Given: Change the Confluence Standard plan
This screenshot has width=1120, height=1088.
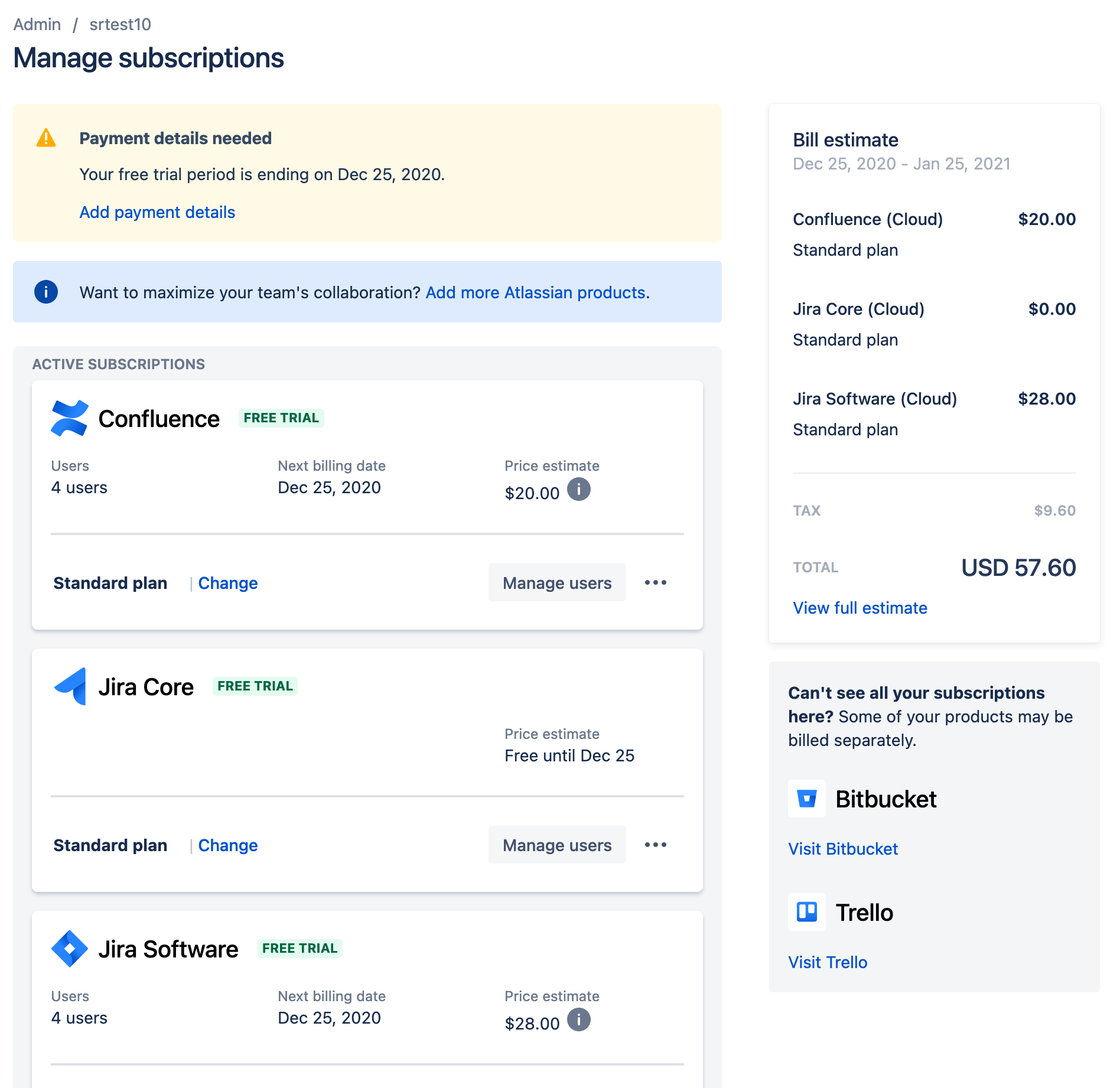Looking at the screenshot, I should click(228, 583).
